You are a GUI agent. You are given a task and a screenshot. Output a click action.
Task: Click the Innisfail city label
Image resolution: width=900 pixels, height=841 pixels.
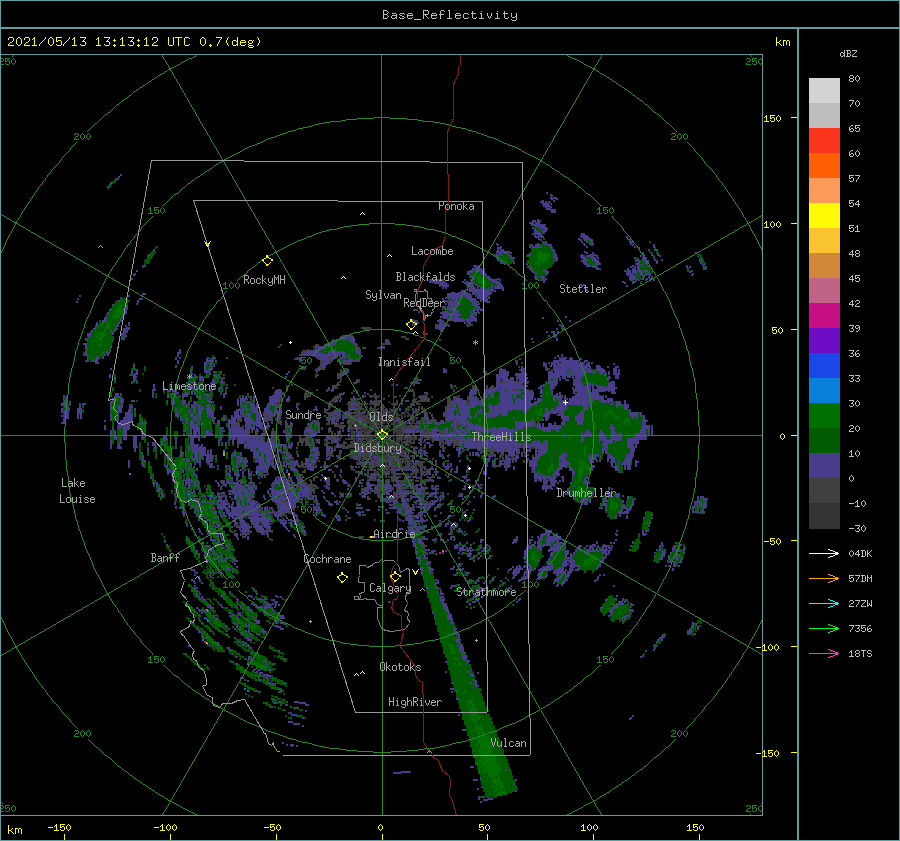point(404,362)
